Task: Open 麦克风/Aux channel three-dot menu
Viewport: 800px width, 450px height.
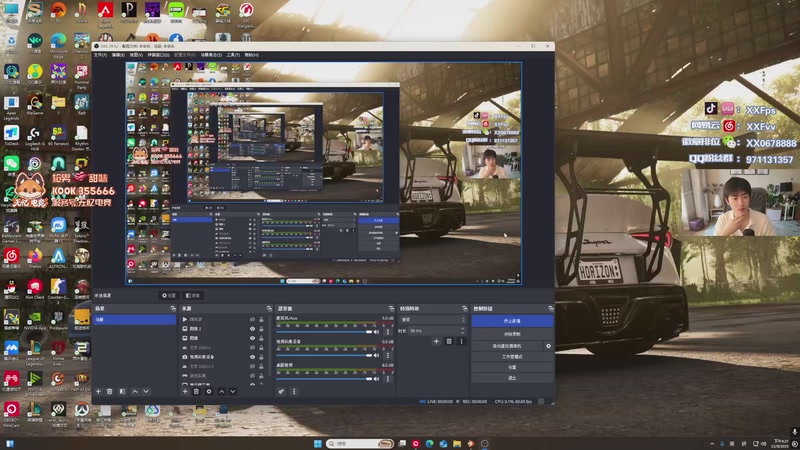Action: (x=388, y=332)
